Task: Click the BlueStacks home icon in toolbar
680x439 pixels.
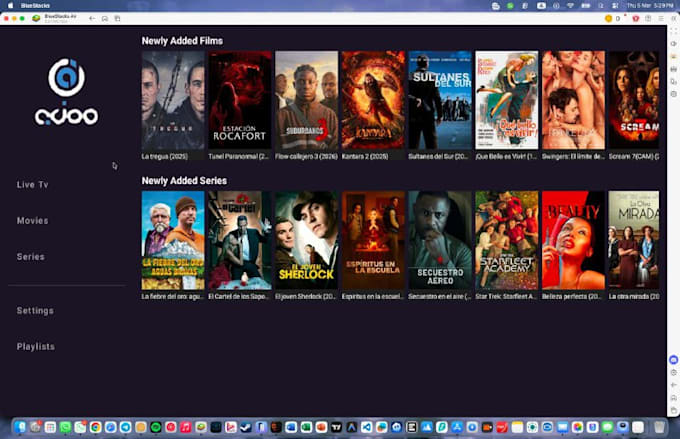Action: pyautogui.click(x=105, y=19)
